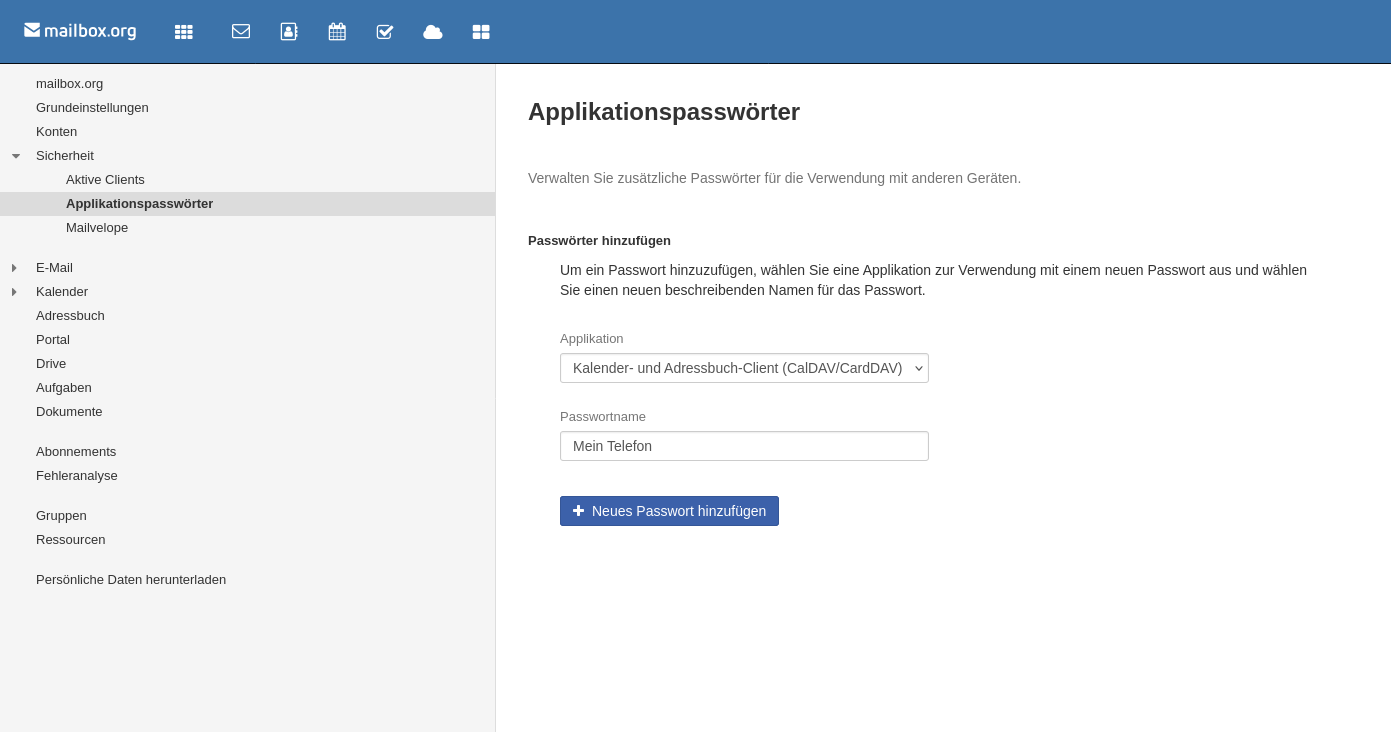Open Adressbuch settings

[x=70, y=316]
